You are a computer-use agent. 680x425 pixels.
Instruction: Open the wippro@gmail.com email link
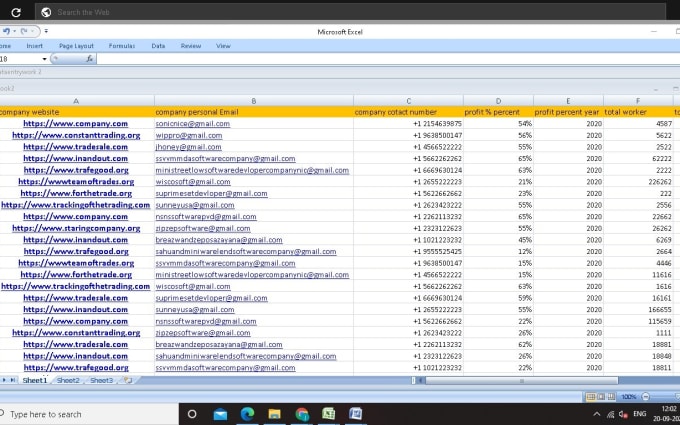pyautogui.click(x=189, y=135)
